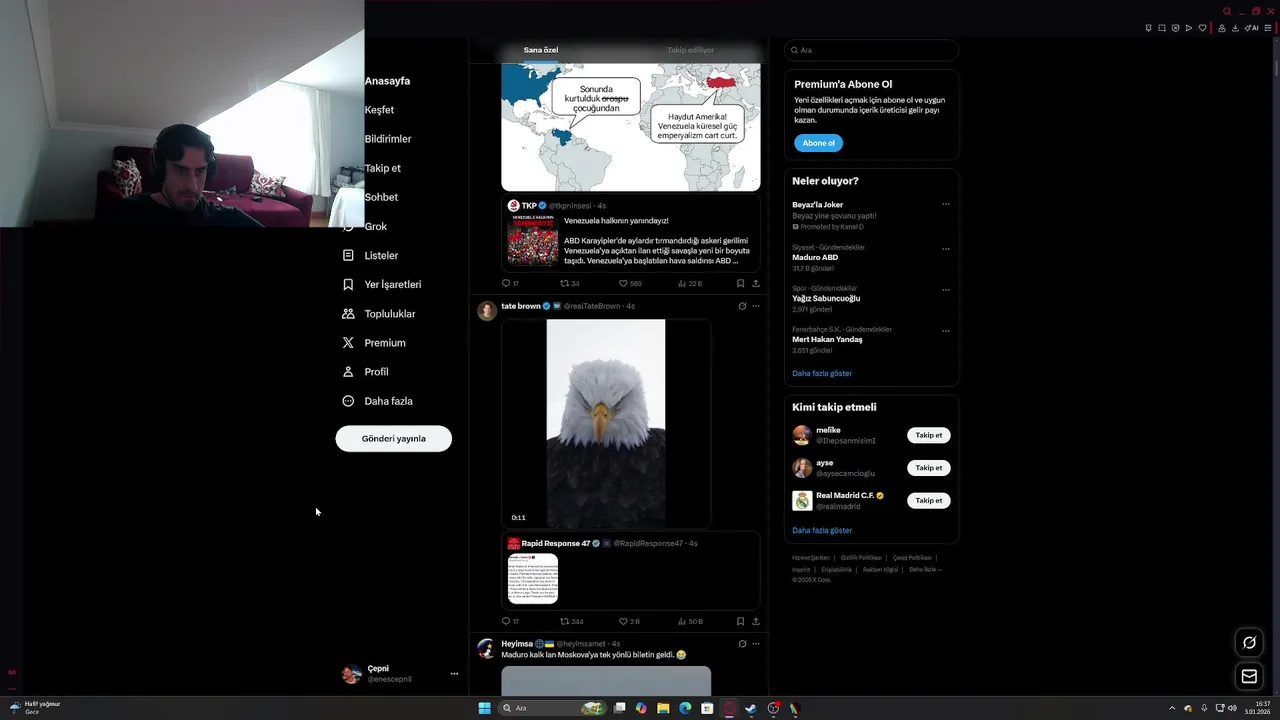Screen dimensions: 1280x720
Task: Bookmark the TKP post
Action: (740, 283)
